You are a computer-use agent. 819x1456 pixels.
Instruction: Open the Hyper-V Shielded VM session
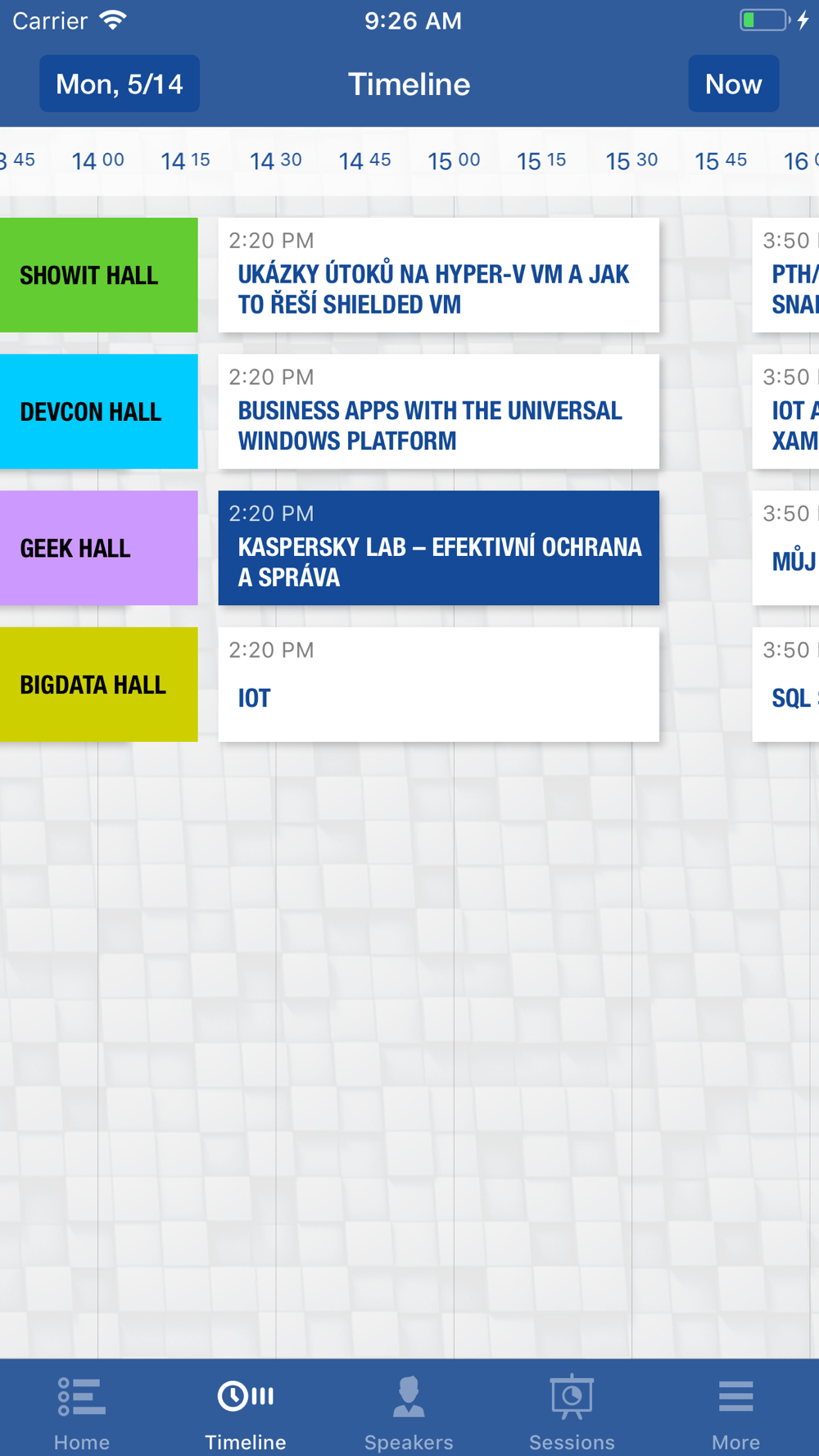click(438, 275)
